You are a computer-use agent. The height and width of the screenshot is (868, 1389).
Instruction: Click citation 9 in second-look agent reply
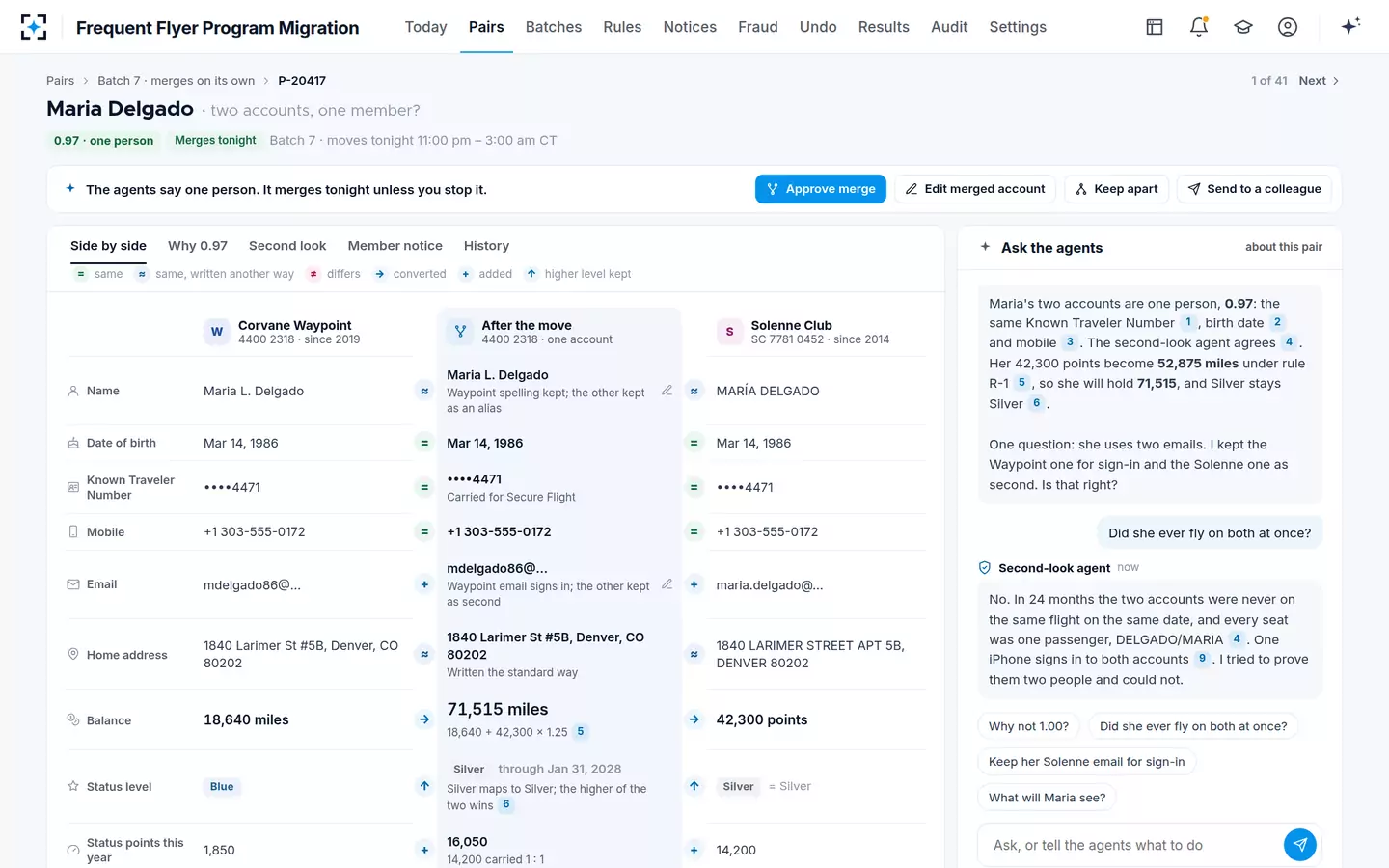pyautogui.click(x=1202, y=659)
